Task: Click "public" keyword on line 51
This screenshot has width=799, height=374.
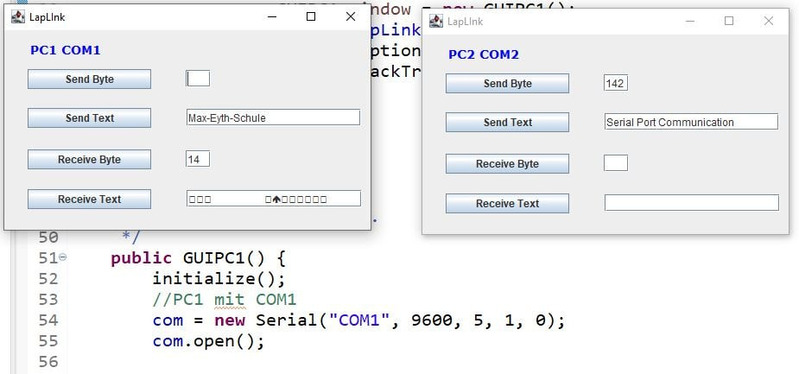Action: coord(141,259)
